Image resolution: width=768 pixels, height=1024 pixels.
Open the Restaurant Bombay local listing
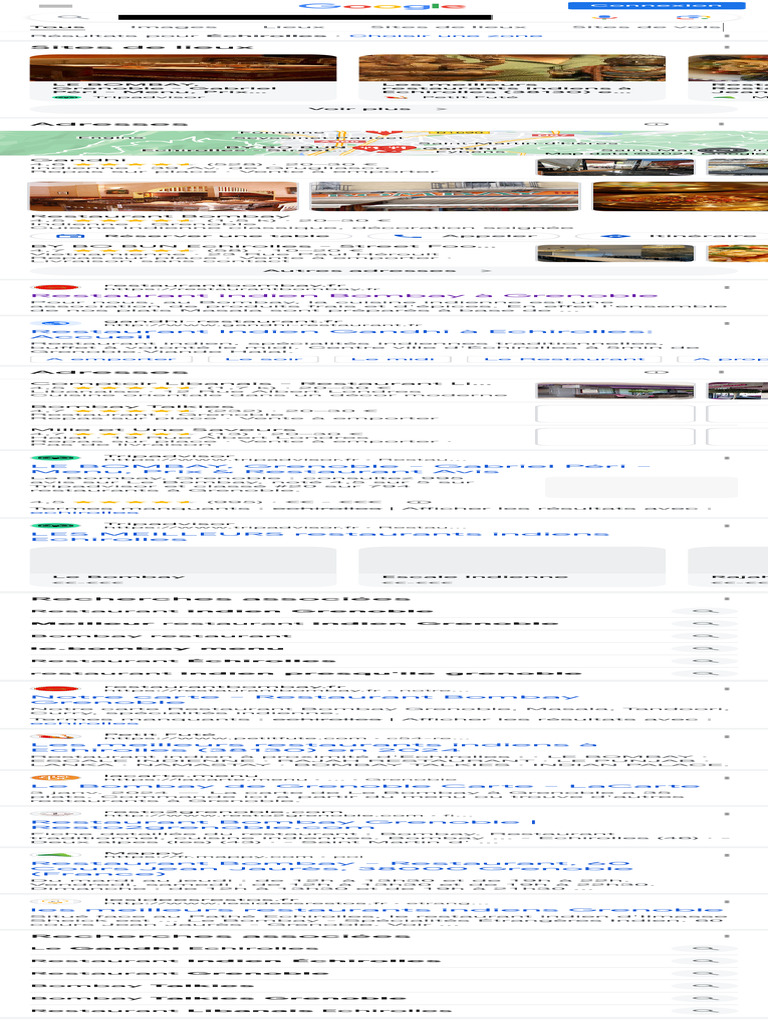pos(300,222)
